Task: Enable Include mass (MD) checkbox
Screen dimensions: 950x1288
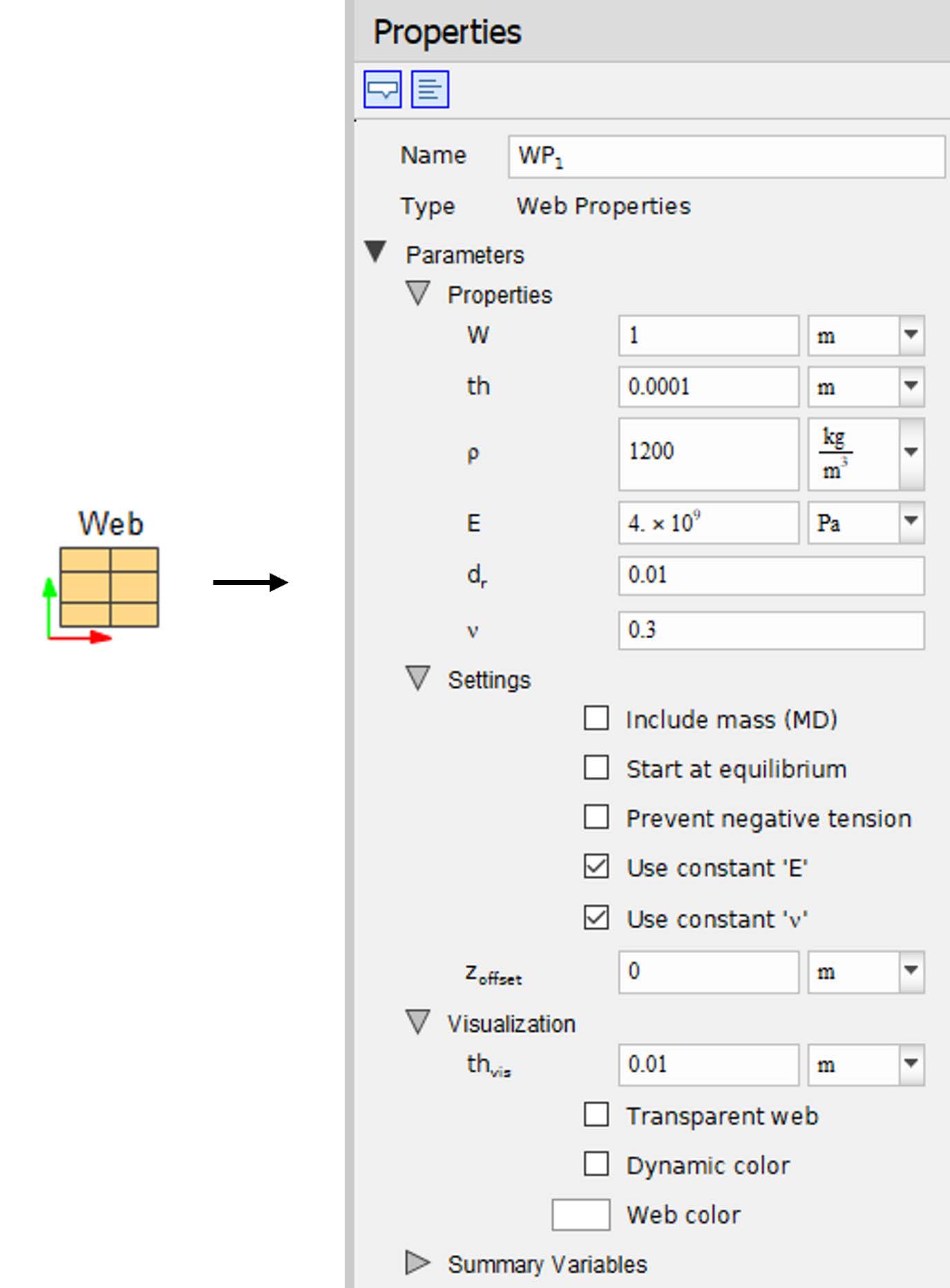Action: [x=596, y=718]
